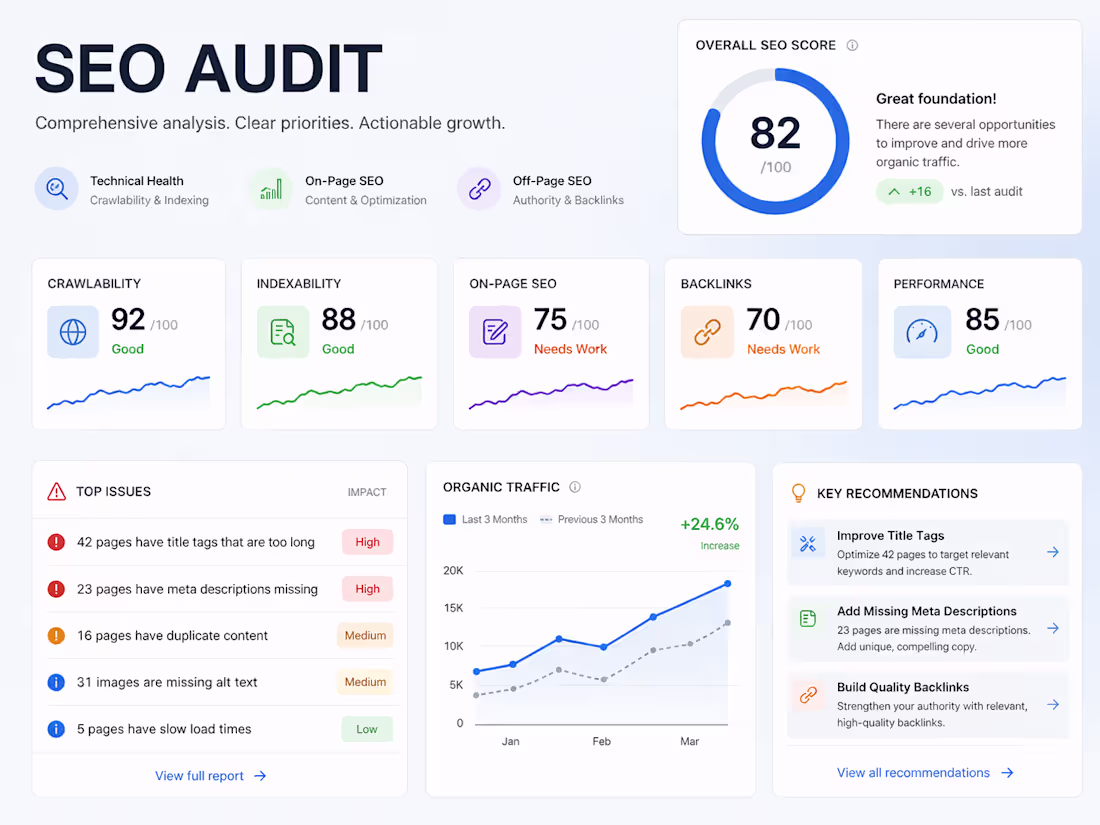
Task: Open the Organic Traffic info tooltip
Action: coord(574,487)
